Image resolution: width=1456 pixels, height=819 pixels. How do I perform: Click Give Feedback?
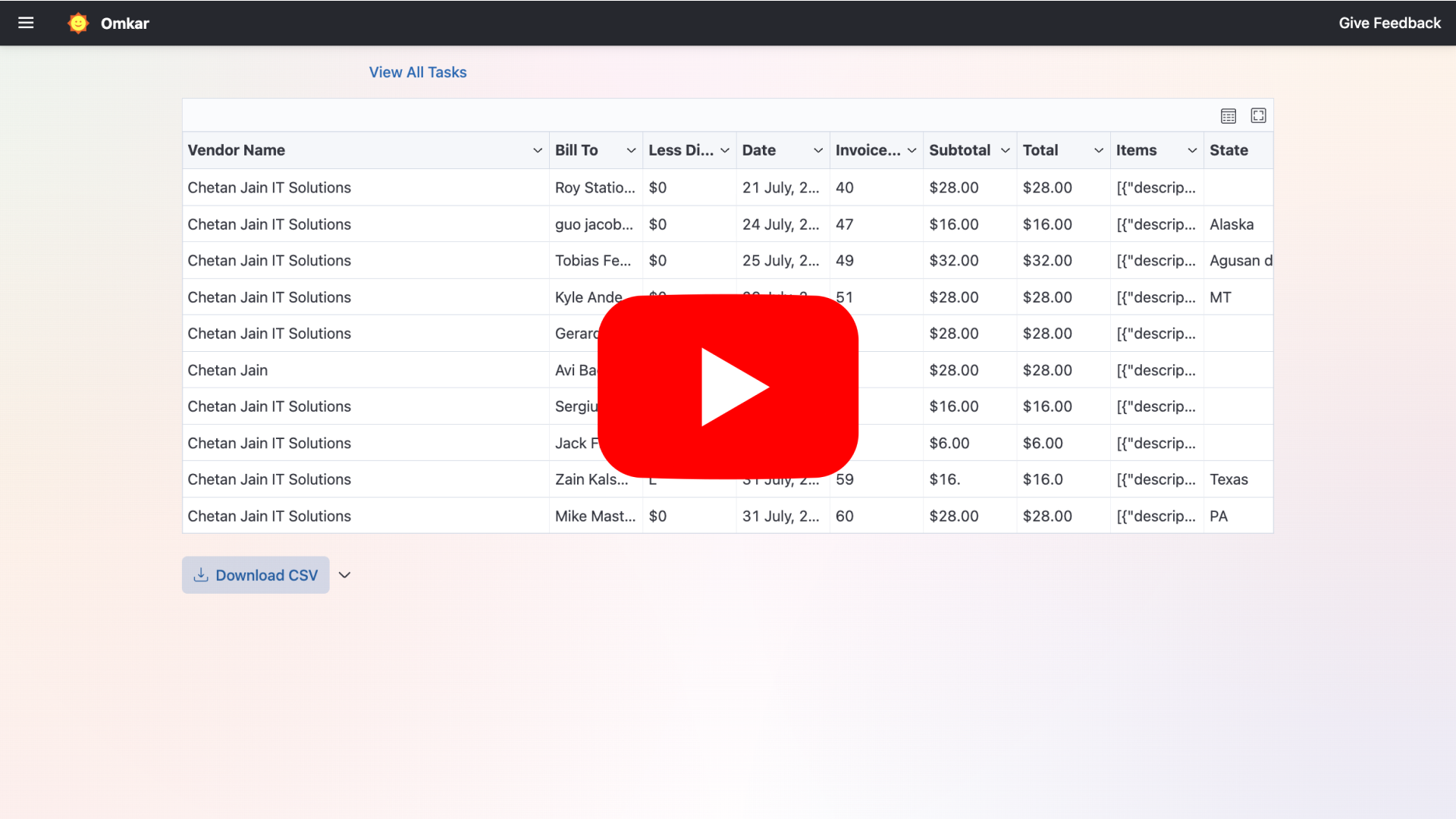(x=1389, y=23)
